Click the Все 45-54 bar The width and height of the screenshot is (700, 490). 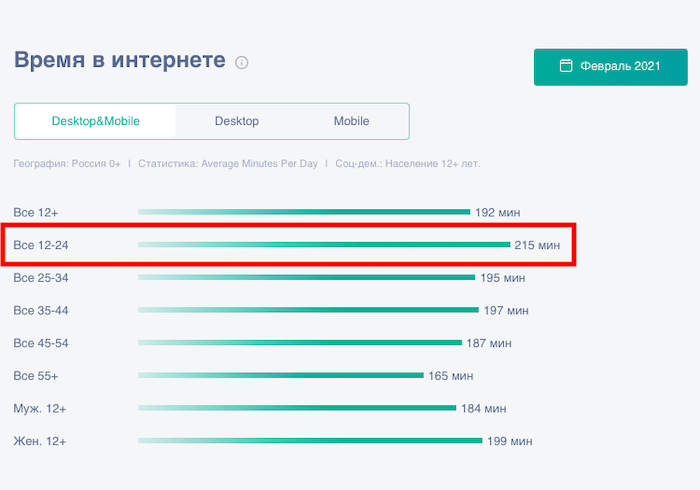click(300, 343)
